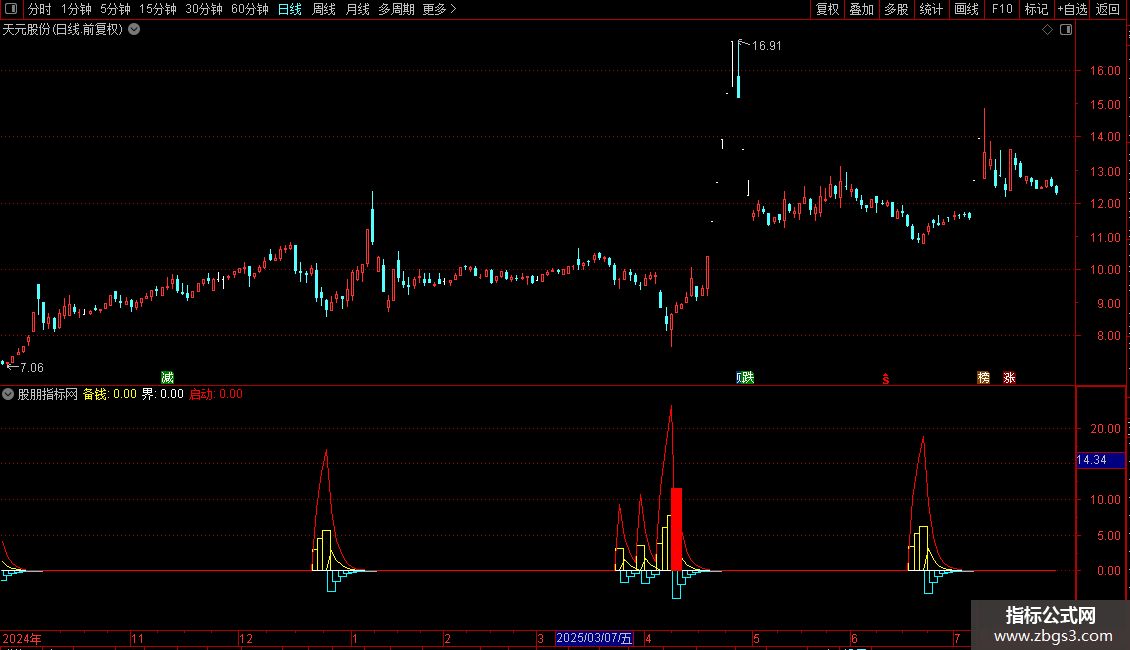This screenshot has height=650, width=1130.
Task: Click the 14.34 indicator axis value tag
Action: coord(1100,460)
